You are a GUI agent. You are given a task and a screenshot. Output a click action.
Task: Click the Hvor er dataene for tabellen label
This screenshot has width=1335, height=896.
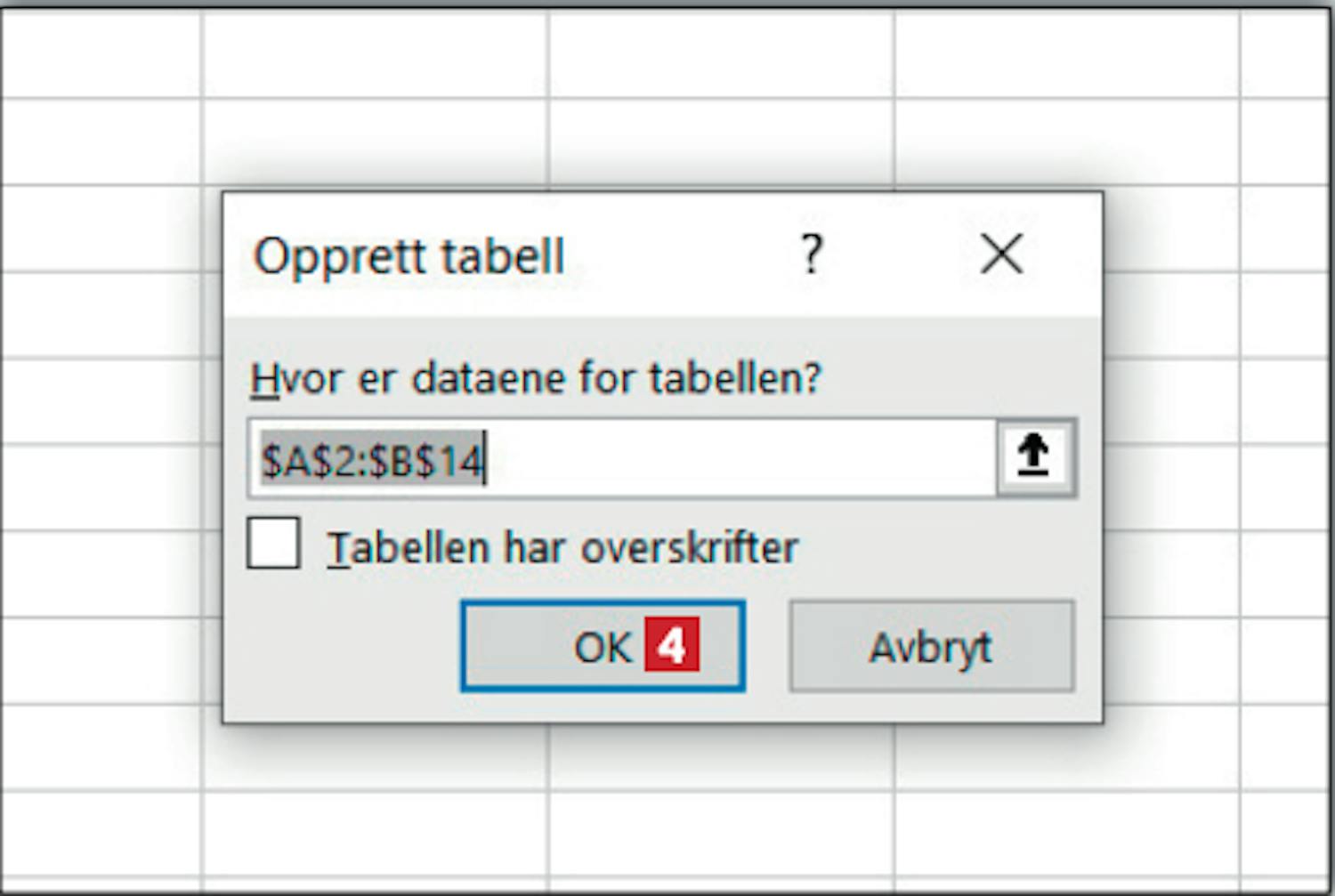[535, 377]
